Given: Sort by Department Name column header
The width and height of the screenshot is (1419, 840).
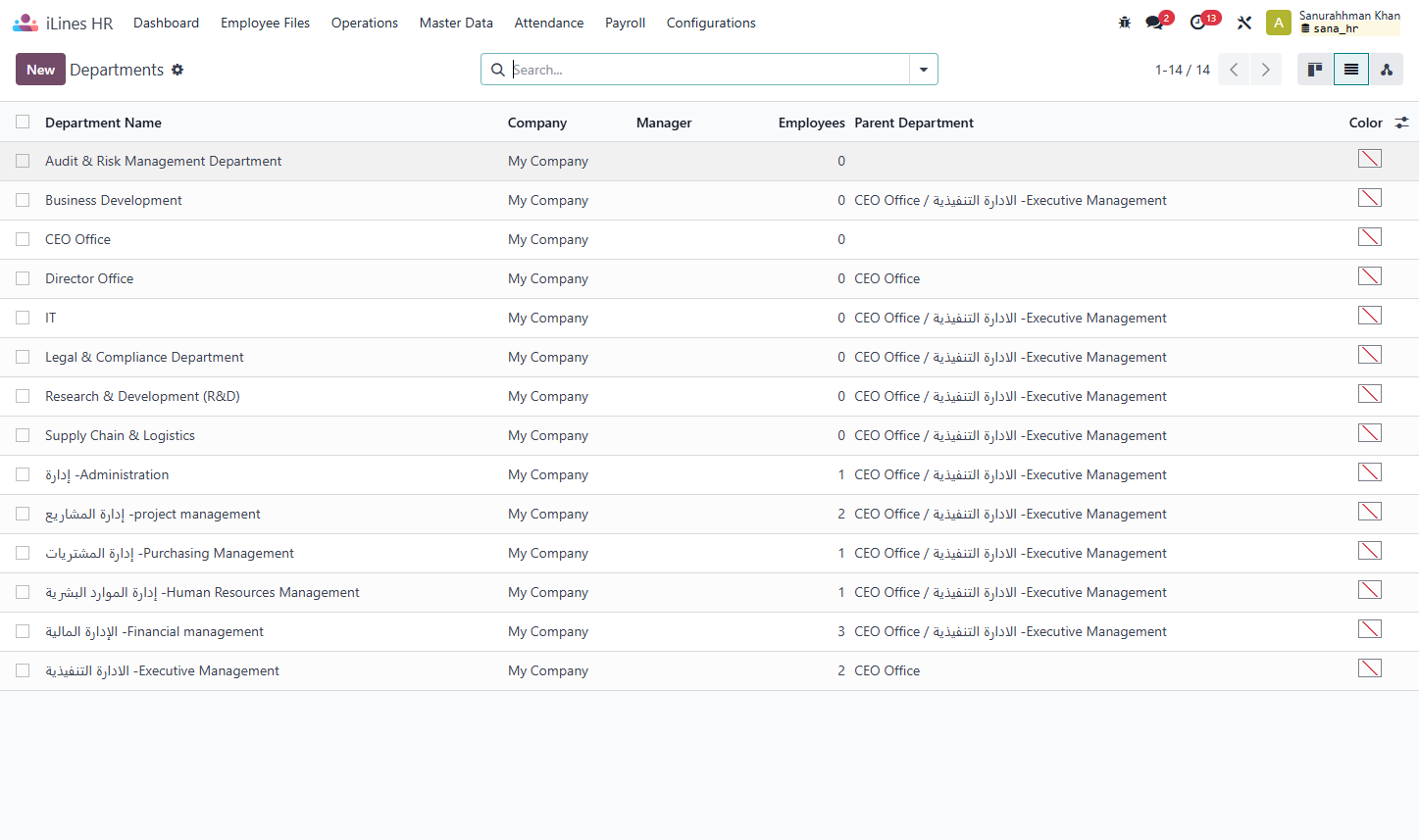Looking at the screenshot, I should (103, 123).
